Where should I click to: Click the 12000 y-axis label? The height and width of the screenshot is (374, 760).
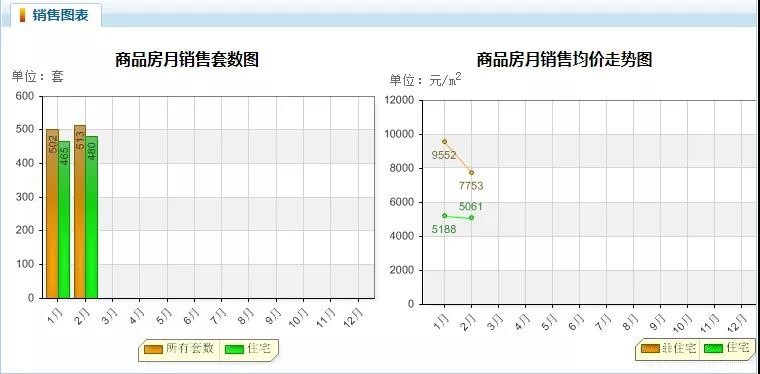tap(400, 100)
